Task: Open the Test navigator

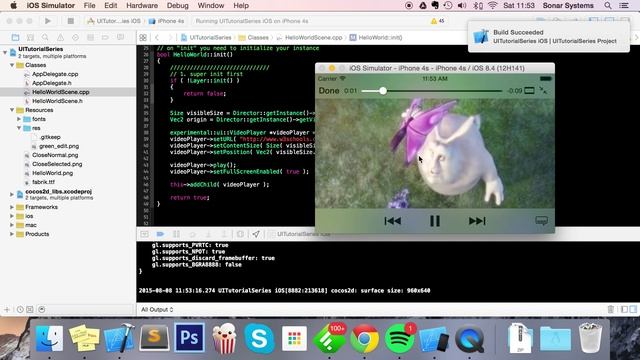Action: coord(76,38)
